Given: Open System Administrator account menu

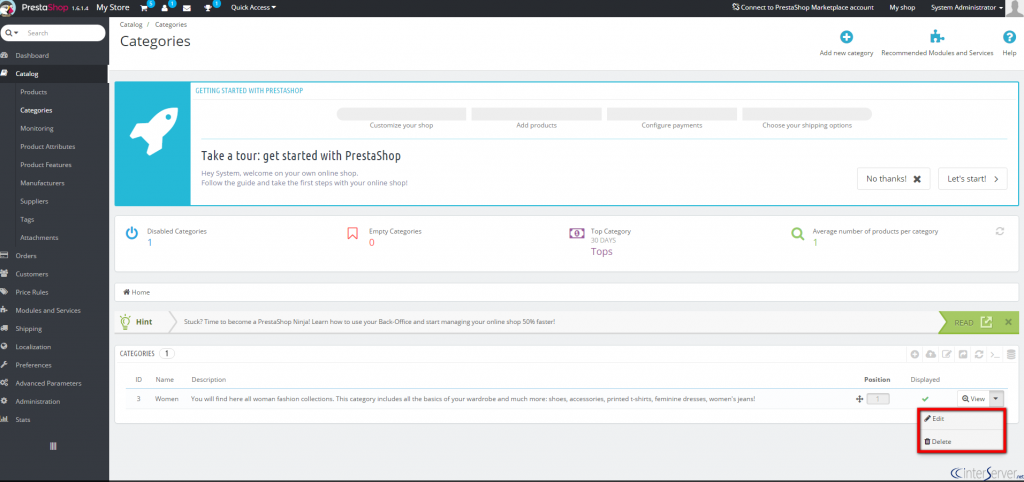Looking at the screenshot, I should click(967, 8).
